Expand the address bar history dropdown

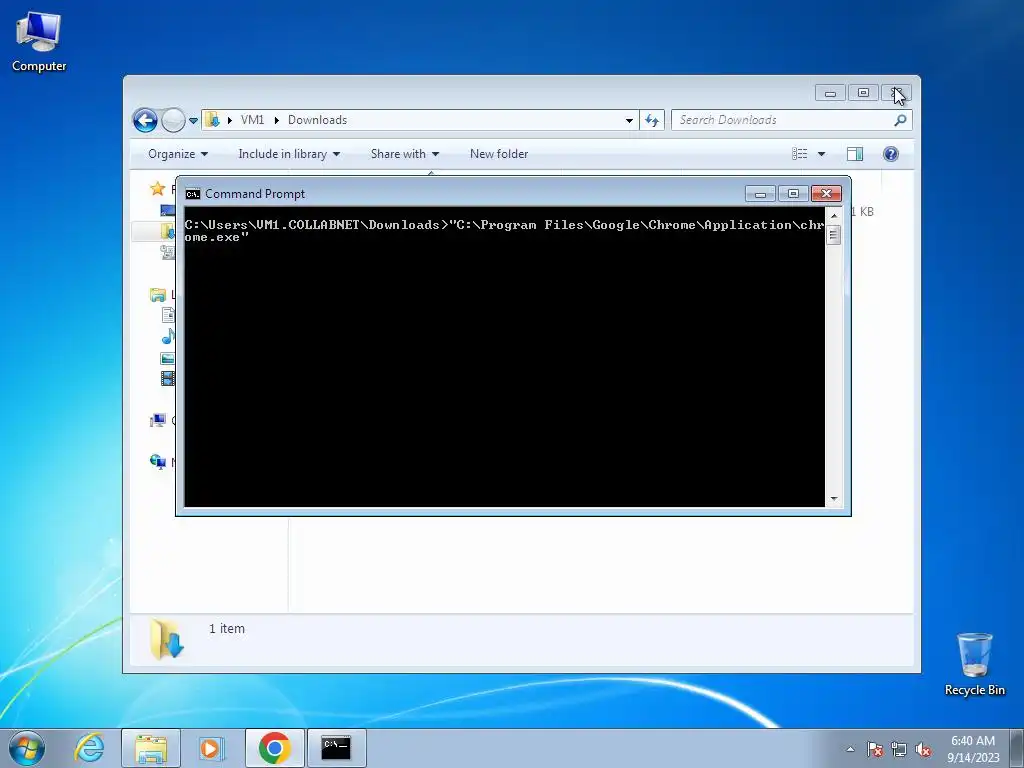(x=629, y=120)
